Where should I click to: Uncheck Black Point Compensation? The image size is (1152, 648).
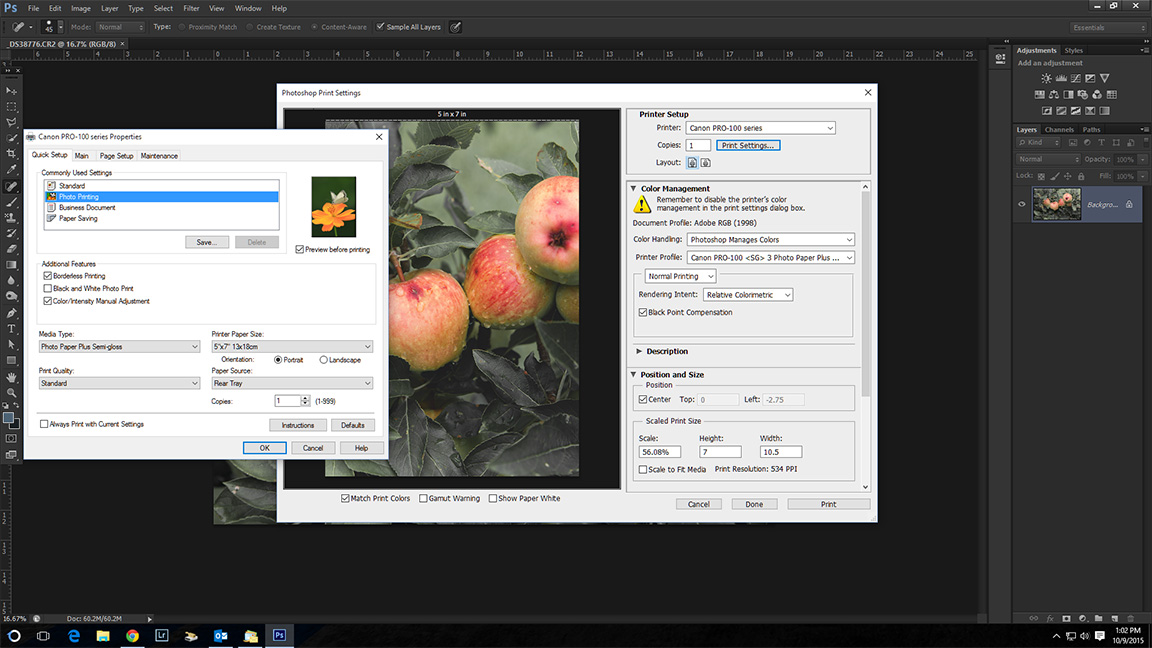point(642,311)
